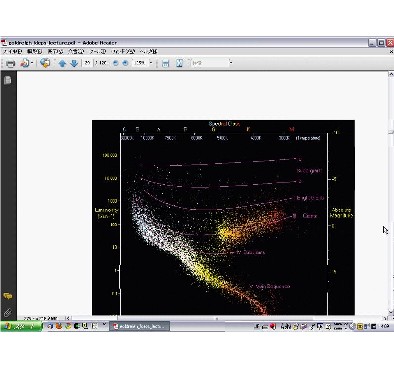Viewport: 394px width, 368px height.
Task: Open the first menu in the menu bar
Action: click(13, 52)
